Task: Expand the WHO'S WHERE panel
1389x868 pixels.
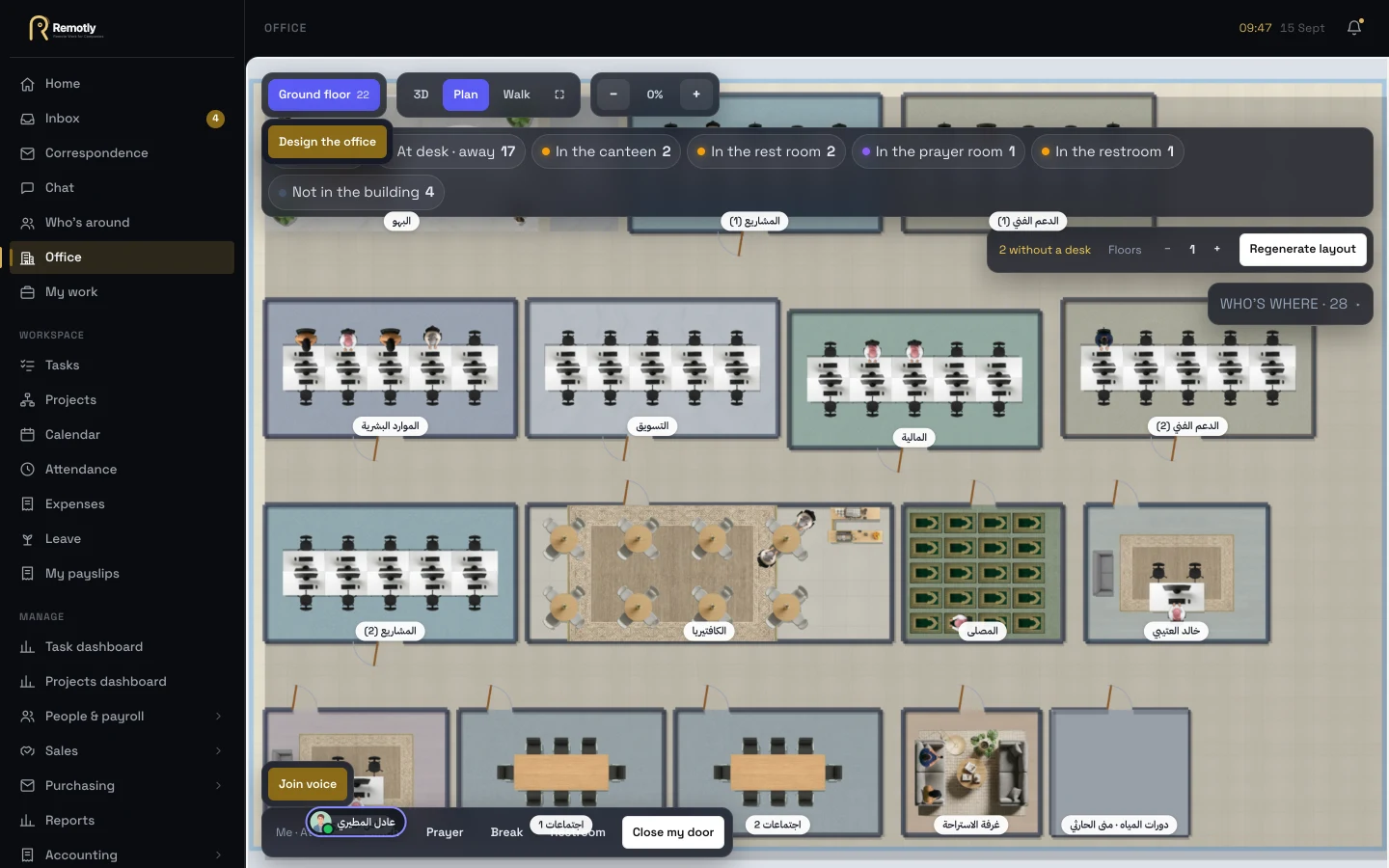Action: (x=1290, y=304)
